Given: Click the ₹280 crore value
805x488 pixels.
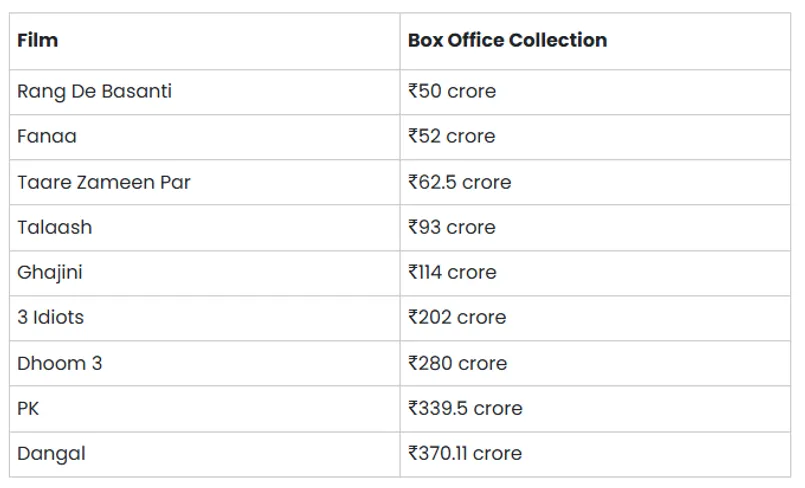Looking at the screenshot, I should [458, 363].
